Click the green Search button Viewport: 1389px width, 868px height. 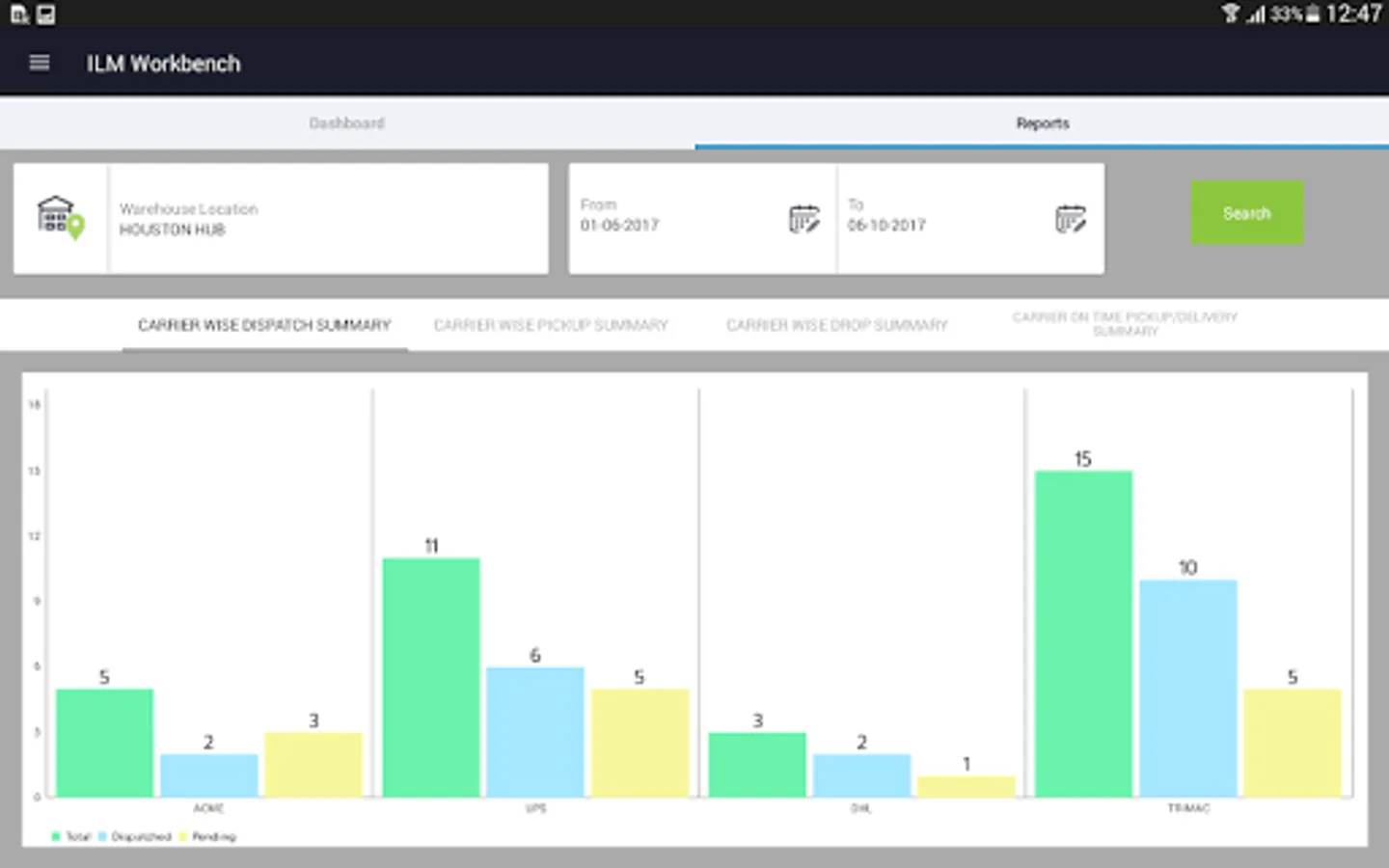pos(1246,213)
